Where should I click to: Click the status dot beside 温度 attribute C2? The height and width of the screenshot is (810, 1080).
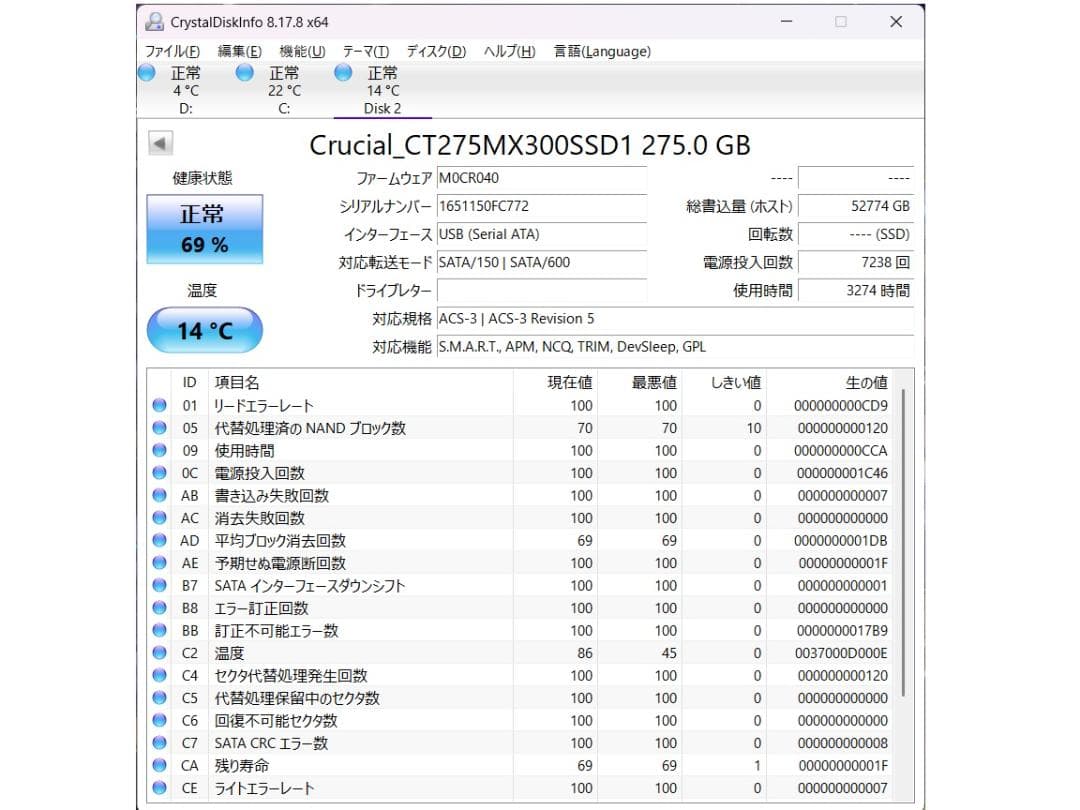[158, 653]
